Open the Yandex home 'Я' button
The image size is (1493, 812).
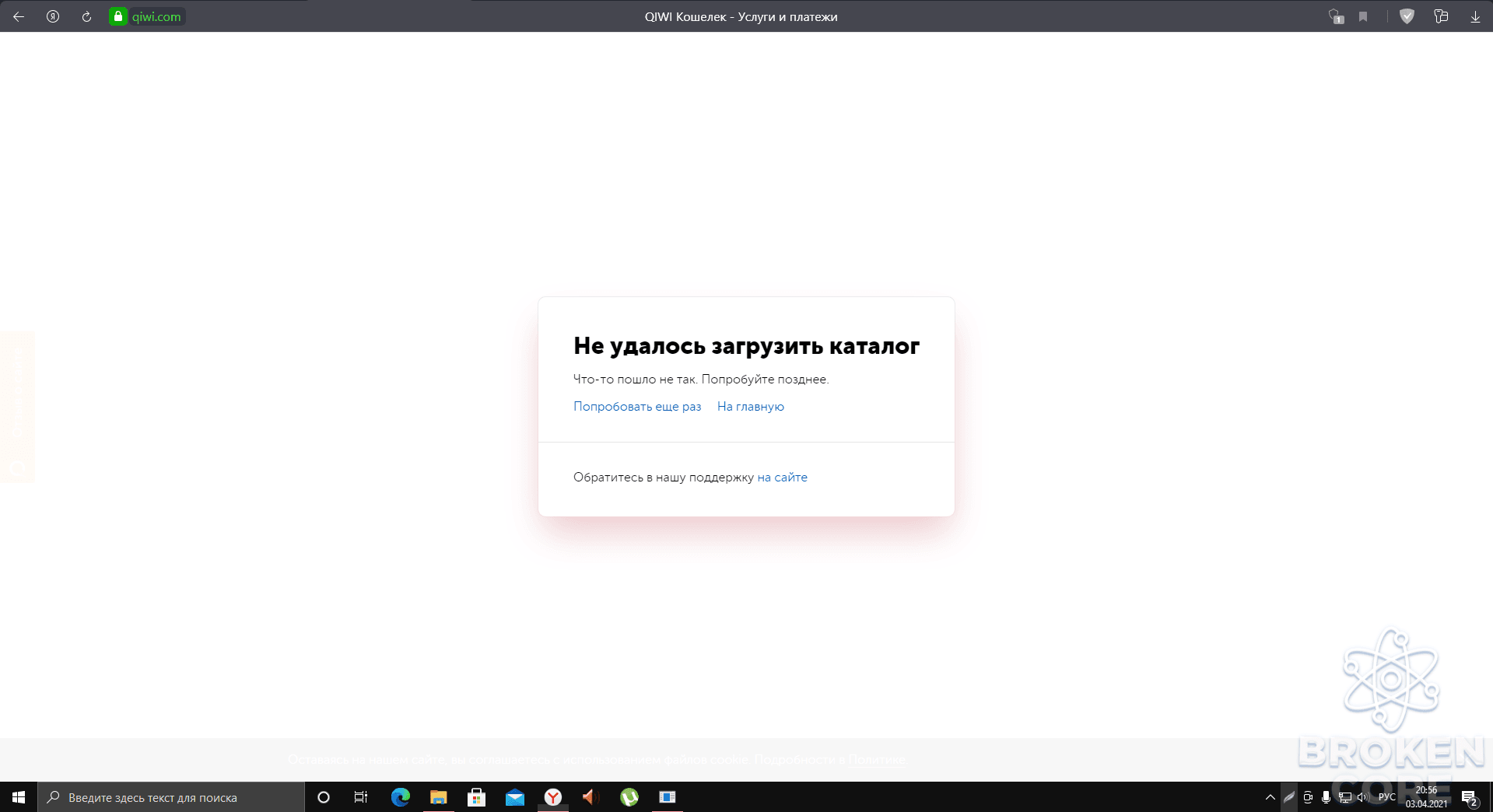coord(53,16)
